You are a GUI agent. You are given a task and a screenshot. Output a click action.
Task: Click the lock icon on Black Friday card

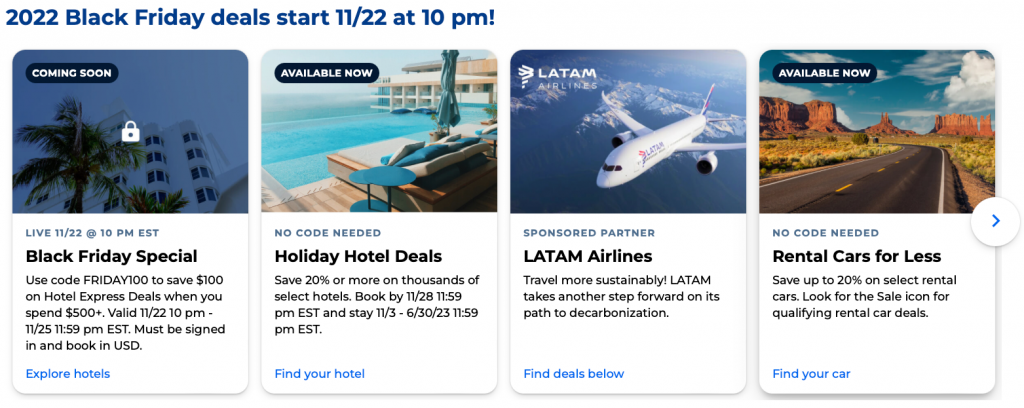(x=130, y=132)
